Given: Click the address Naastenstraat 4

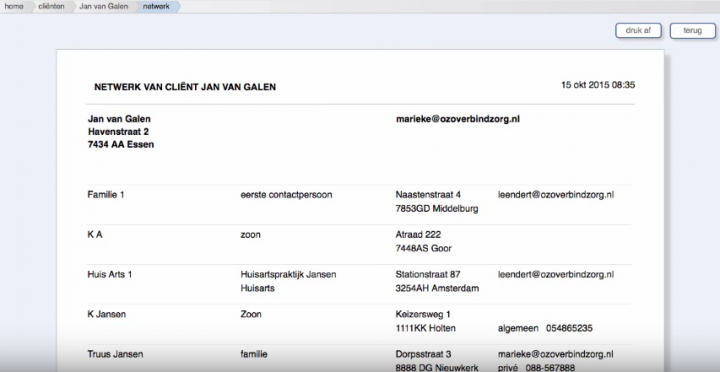Looking at the screenshot, I should [x=428, y=195].
